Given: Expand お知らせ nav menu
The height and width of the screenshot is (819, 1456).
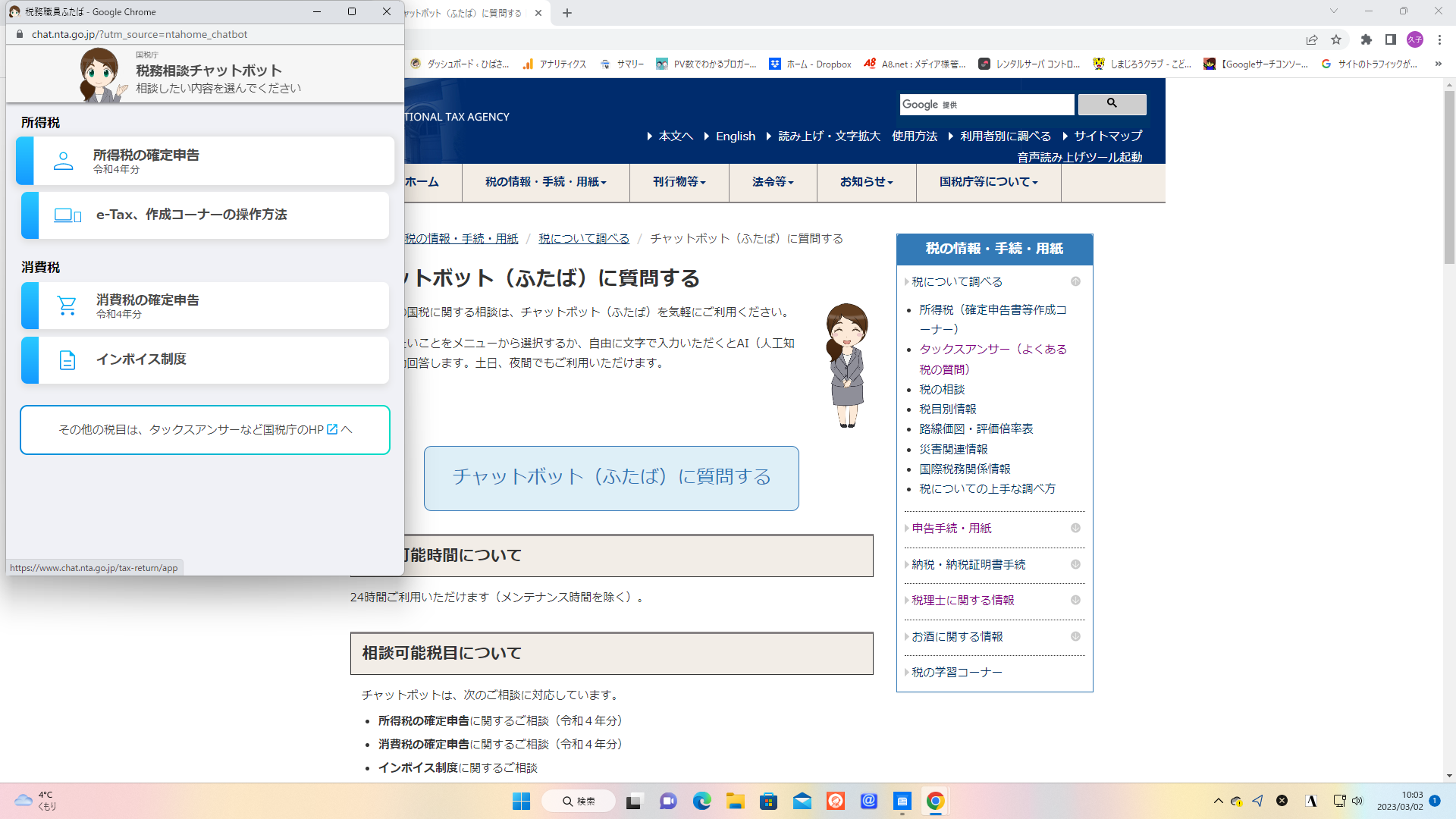Looking at the screenshot, I should click(867, 182).
